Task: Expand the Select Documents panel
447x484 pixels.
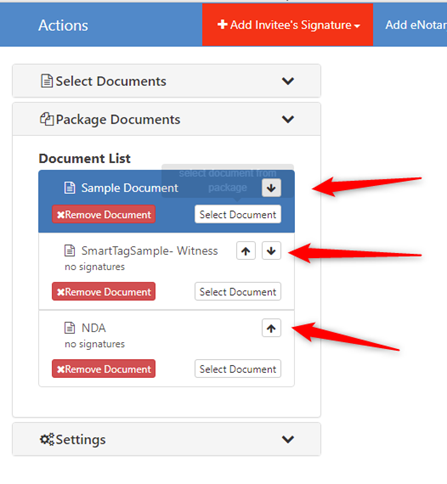Action: click(x=288, y=81)
